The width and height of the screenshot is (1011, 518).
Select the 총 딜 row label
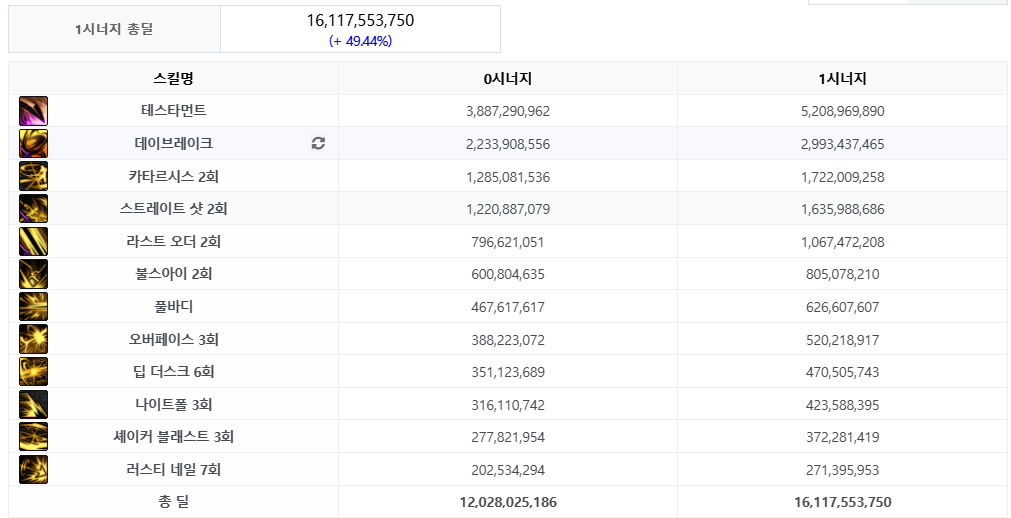[173, 502]
